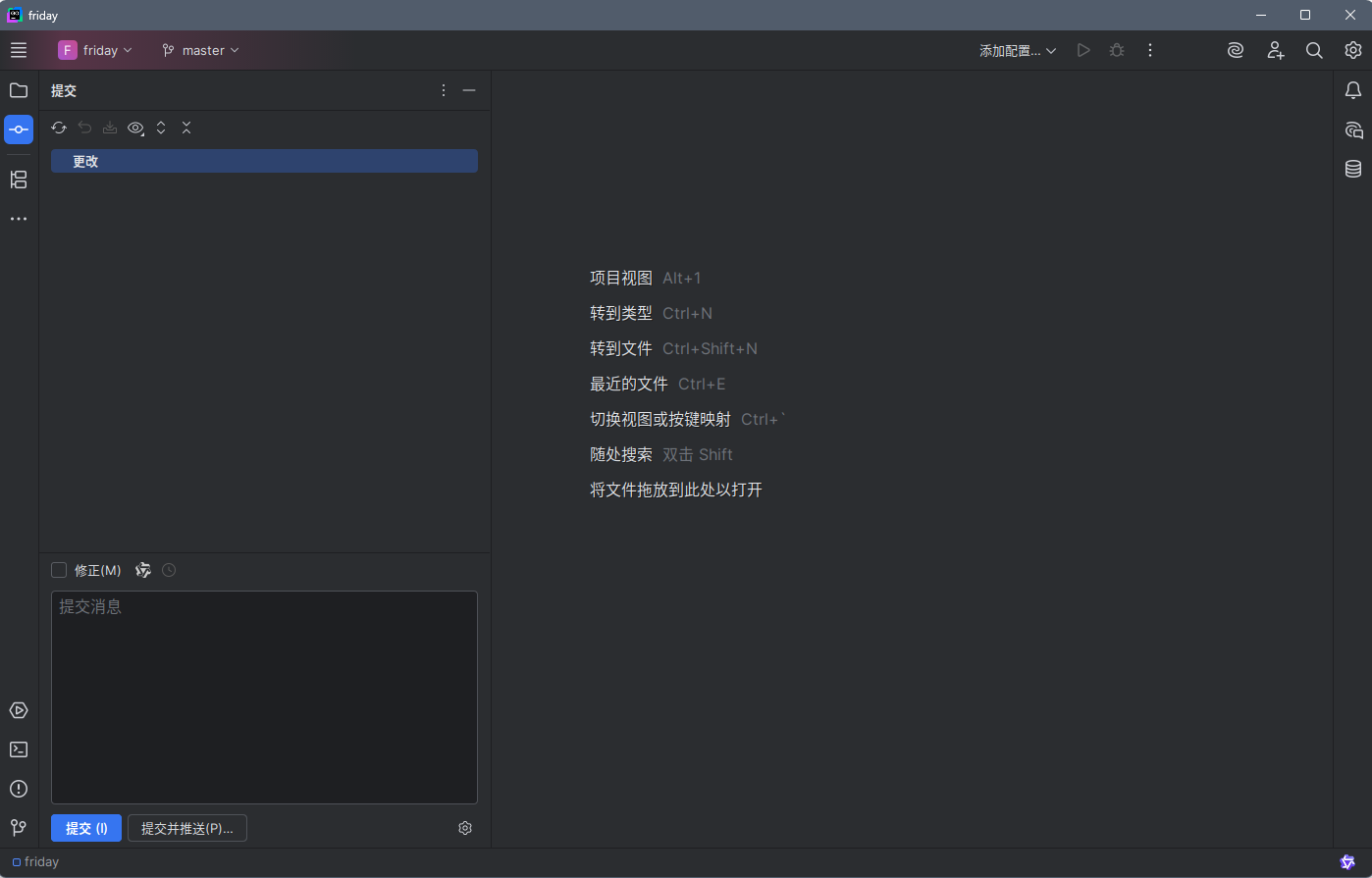Viewport: 1372px width, 878px height.
Task: Click the blue 提交 commit button
Action: tap(86, 828)
